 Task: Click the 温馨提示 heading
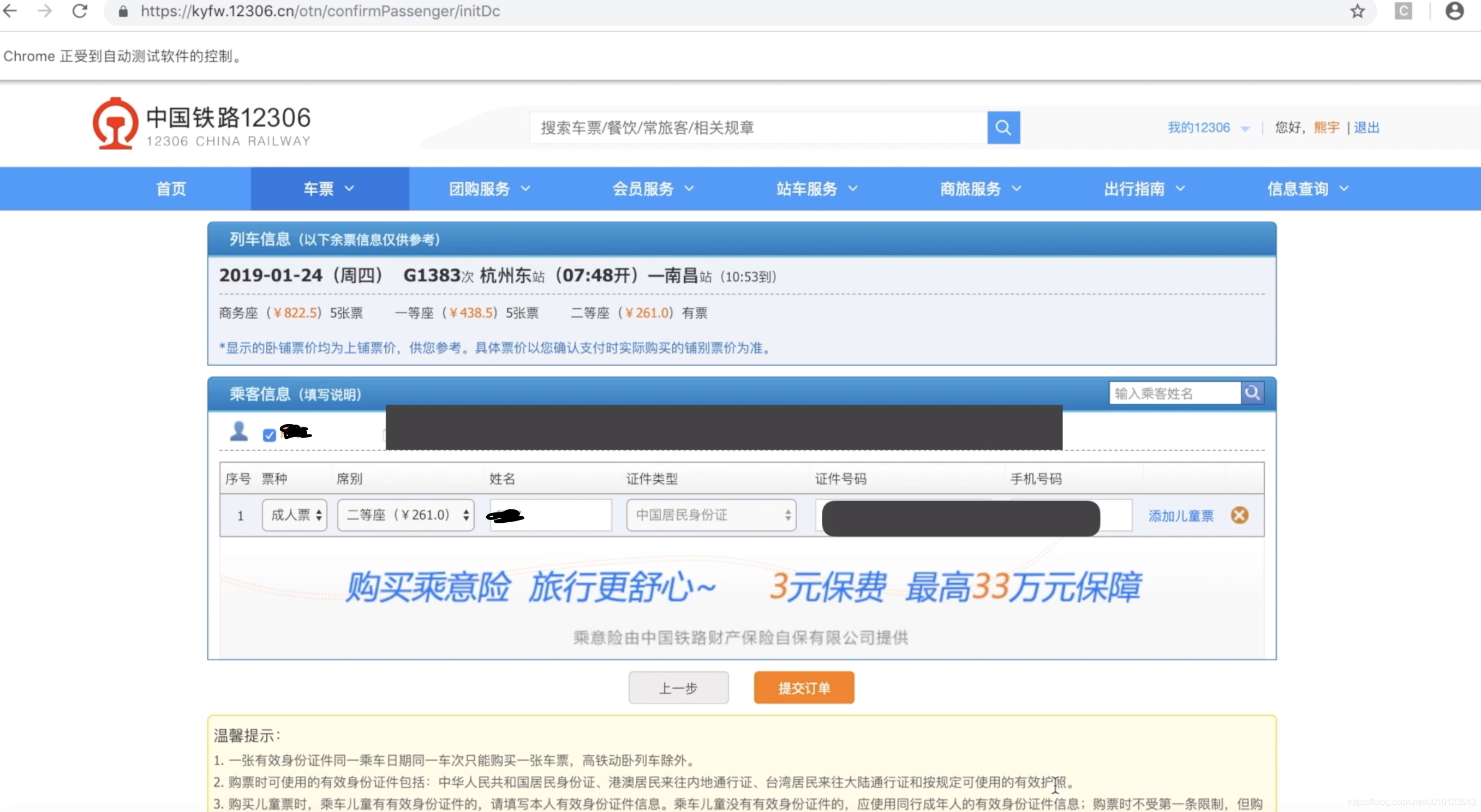(x=247, y=736)
